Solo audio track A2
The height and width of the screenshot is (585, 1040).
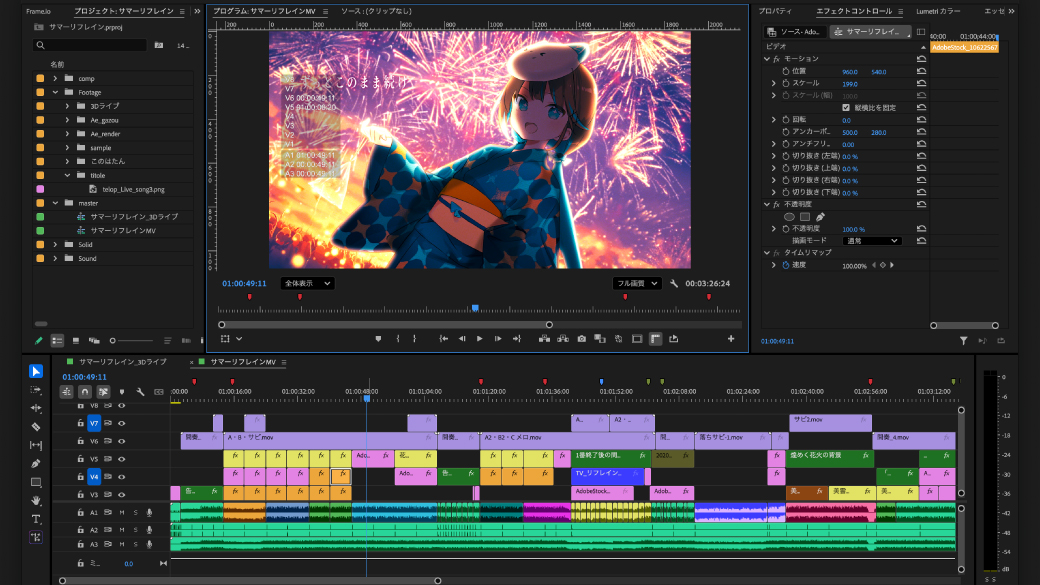[135, 530]
